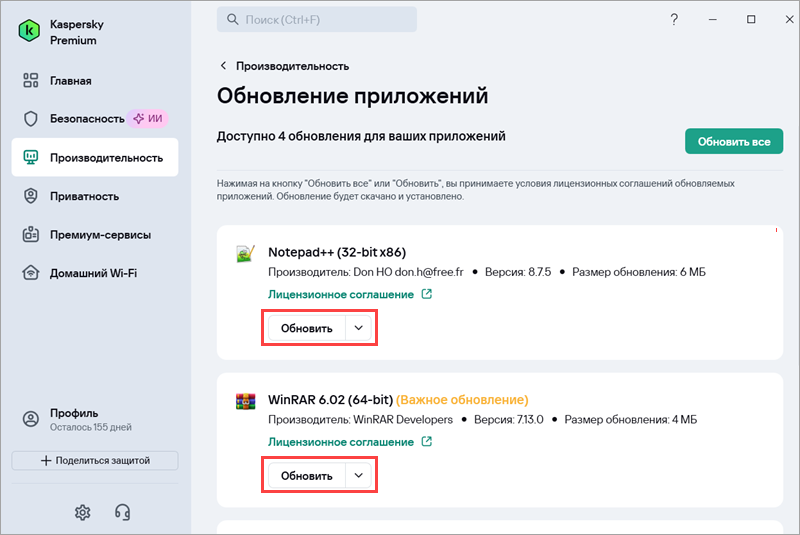
Task: Focus the Поиск search field
Action: pos(317,19)
